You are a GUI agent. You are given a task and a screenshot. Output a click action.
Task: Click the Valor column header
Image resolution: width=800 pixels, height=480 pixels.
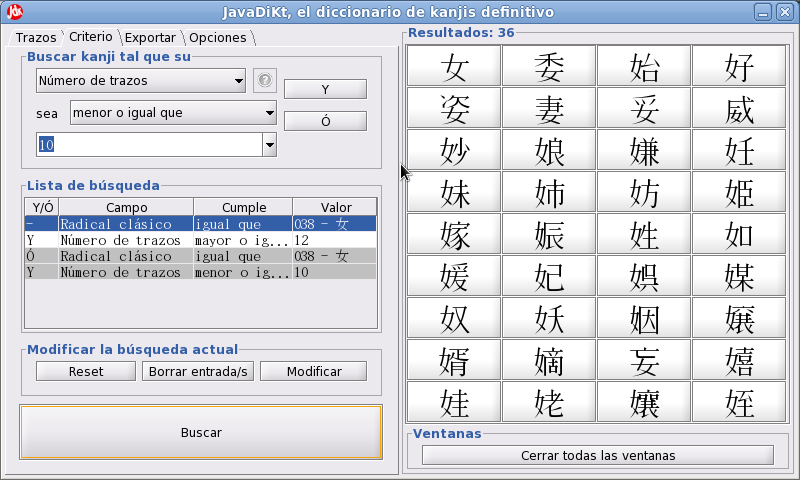[336, 207]
